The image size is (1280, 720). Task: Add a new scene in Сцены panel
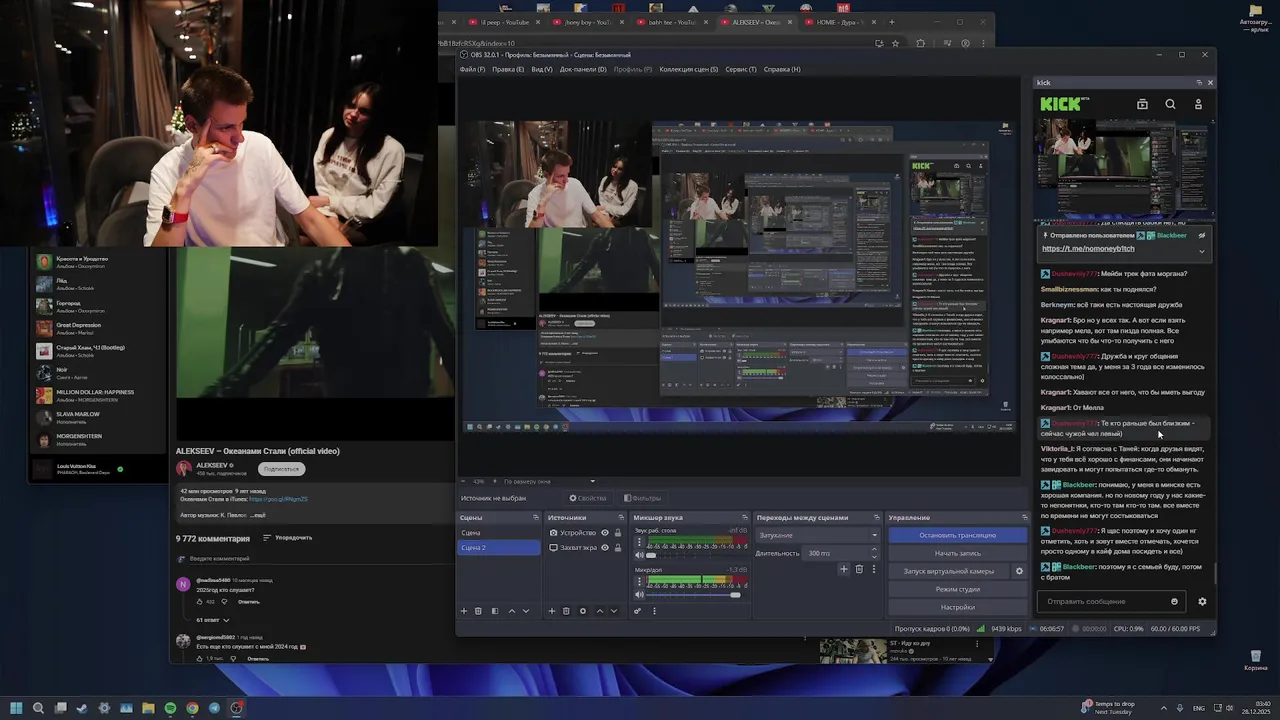[463, 611]
